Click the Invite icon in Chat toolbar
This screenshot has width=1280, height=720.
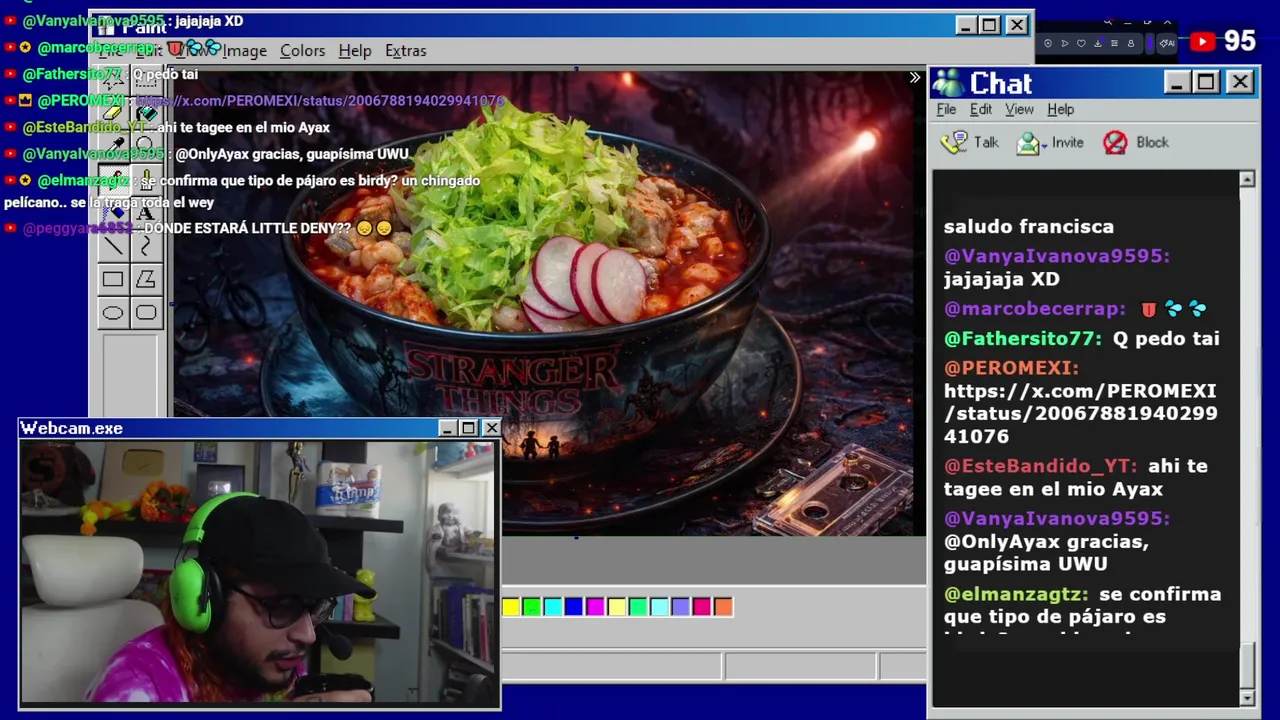pos(1028,143)
